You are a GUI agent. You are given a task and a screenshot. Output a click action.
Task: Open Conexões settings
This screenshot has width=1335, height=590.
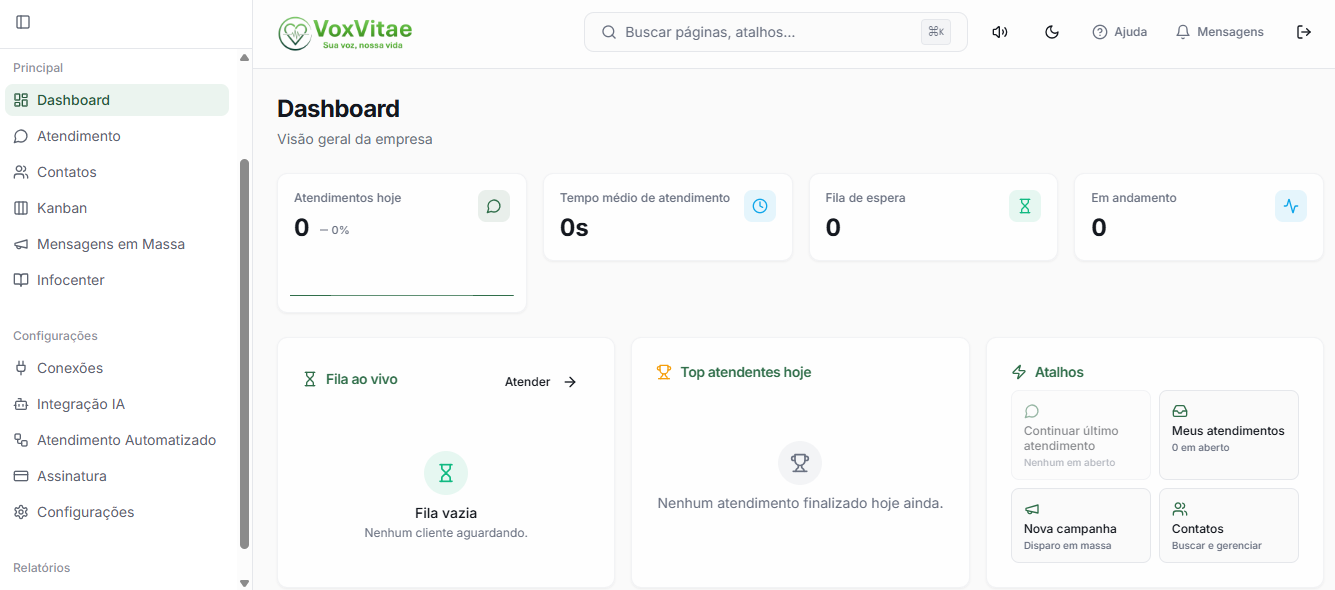coord(117,368)
